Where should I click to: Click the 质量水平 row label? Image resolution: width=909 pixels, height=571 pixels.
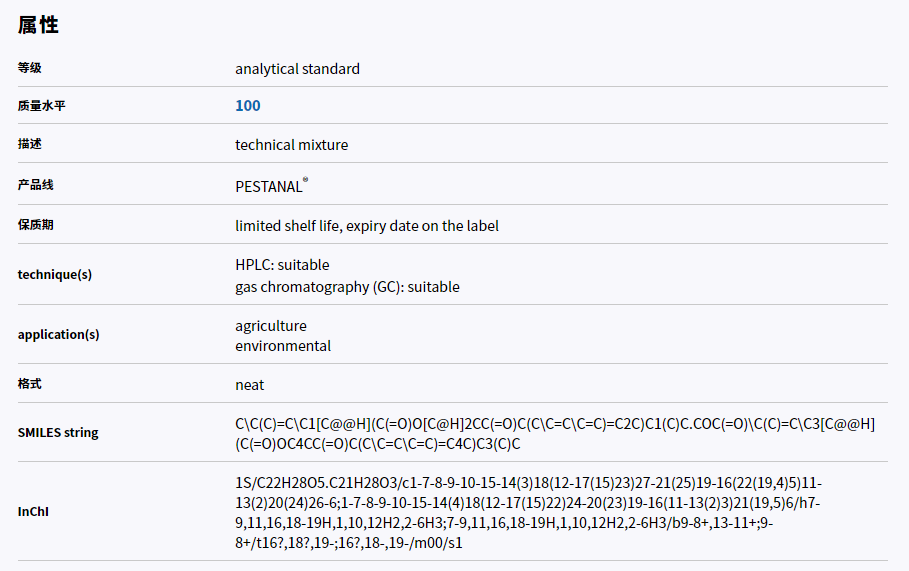pos(42,106)
